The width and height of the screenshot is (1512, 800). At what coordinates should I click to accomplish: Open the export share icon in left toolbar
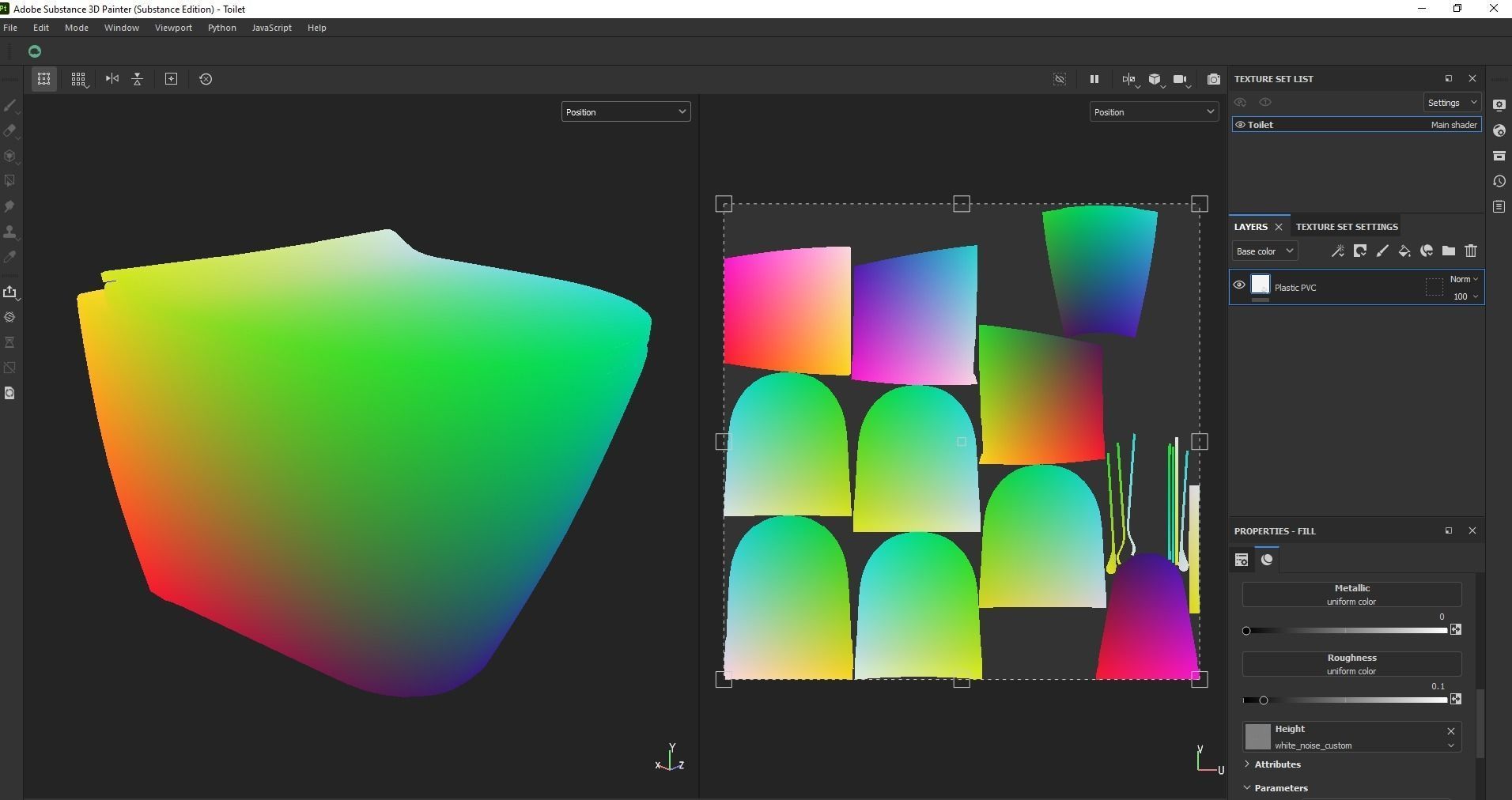pos(10,292)
